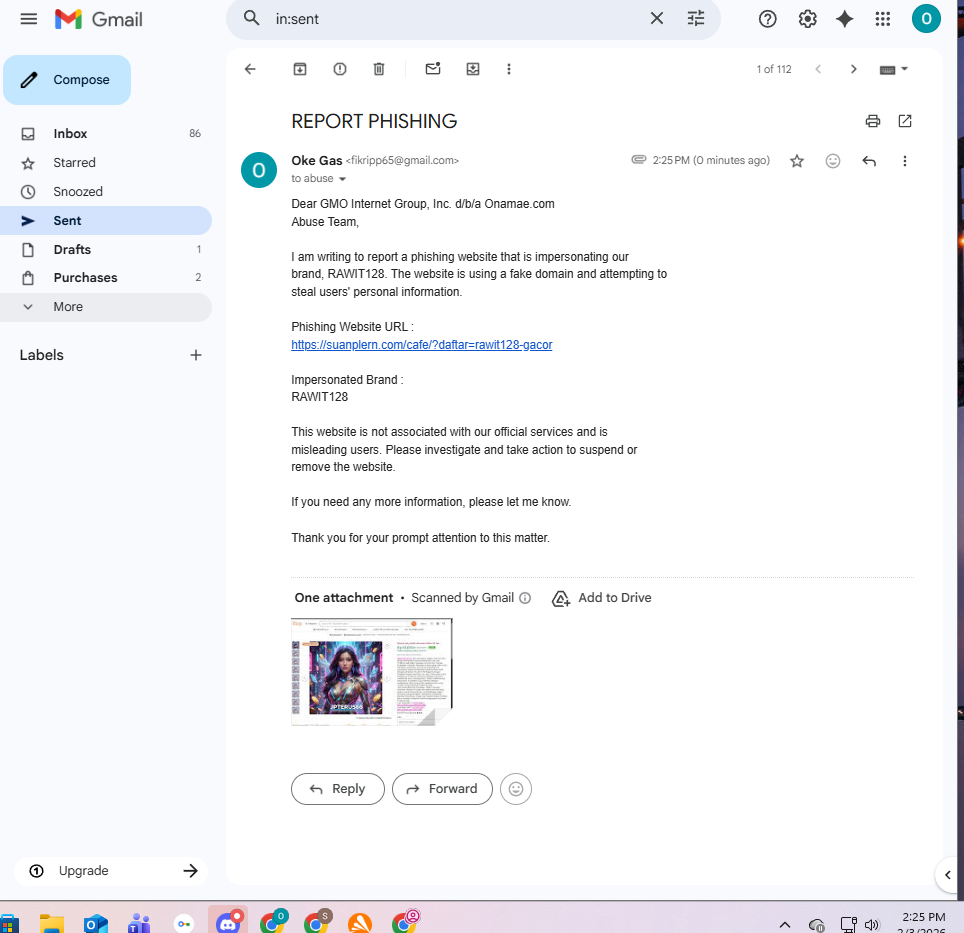Show the side panel chevron

(x=947, y=875)
